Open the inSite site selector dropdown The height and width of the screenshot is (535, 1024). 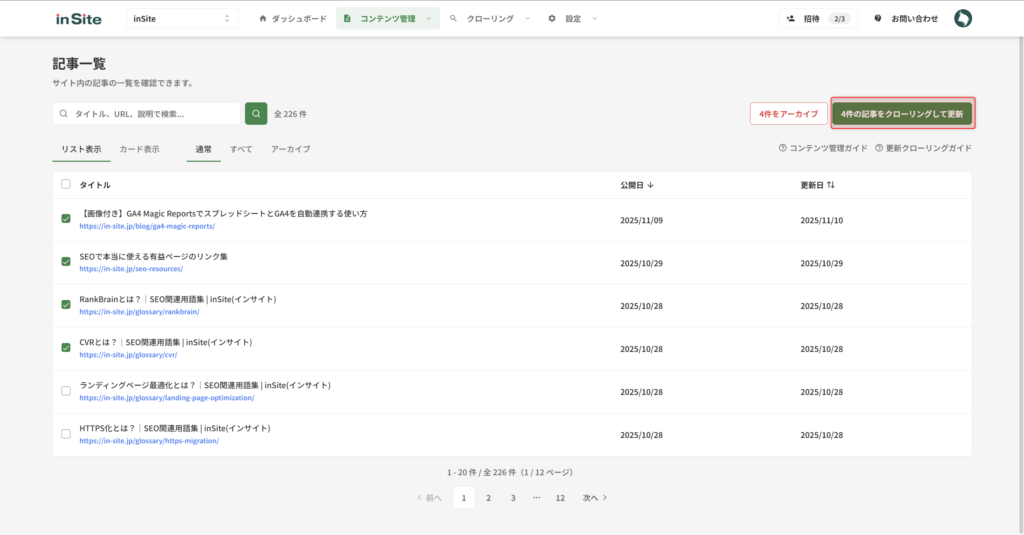pyautogui.click(x=182, y=18)
